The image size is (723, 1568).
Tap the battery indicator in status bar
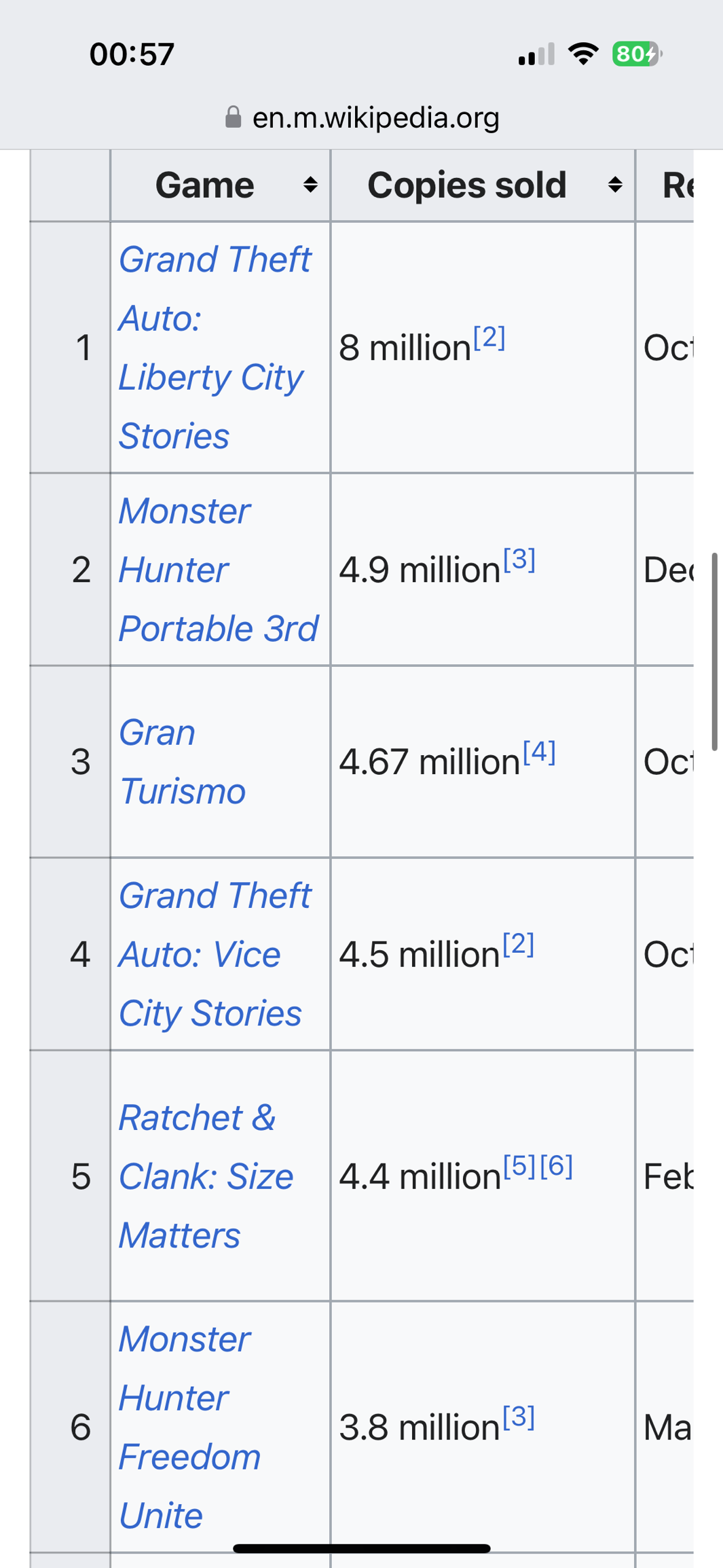tap(636, 54)
